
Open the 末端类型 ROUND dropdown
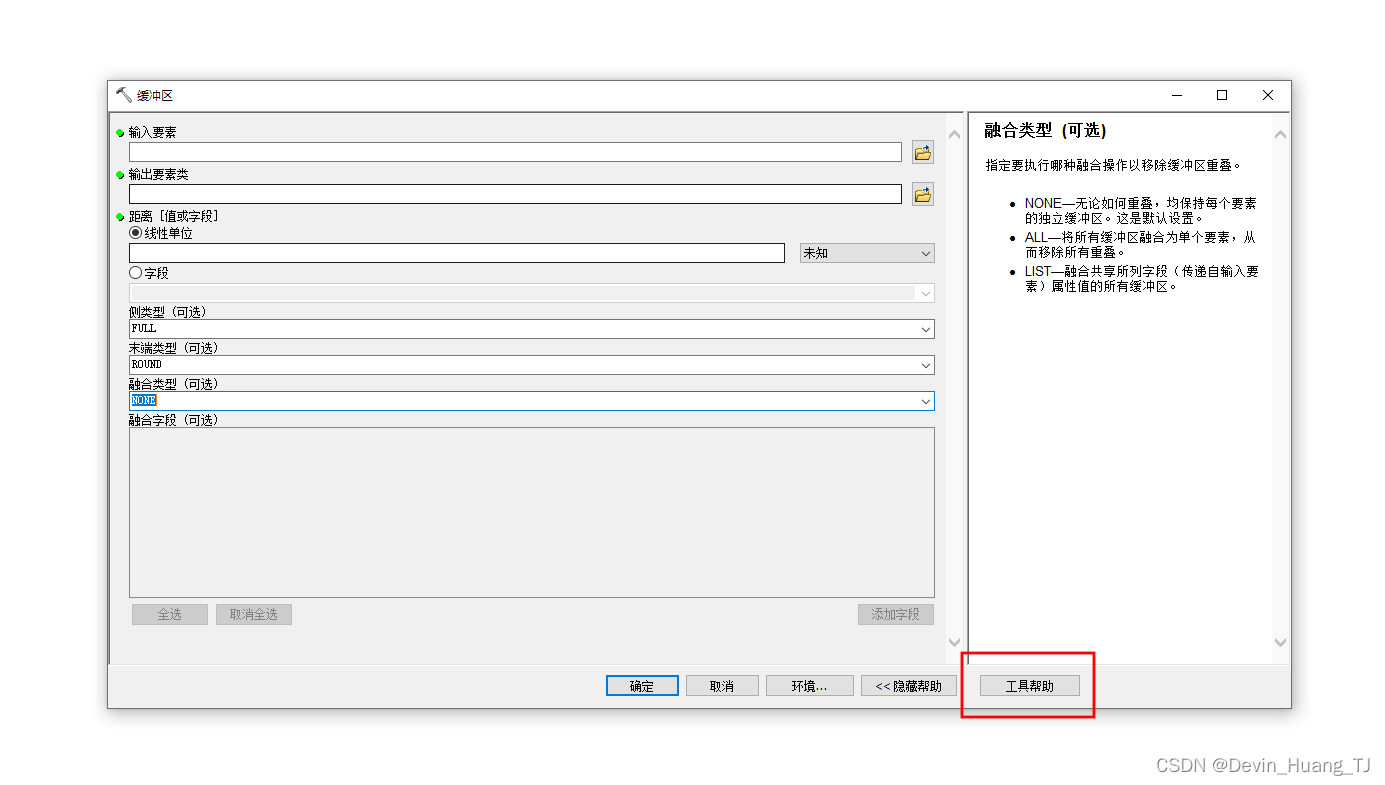click(x=532, y=365)
